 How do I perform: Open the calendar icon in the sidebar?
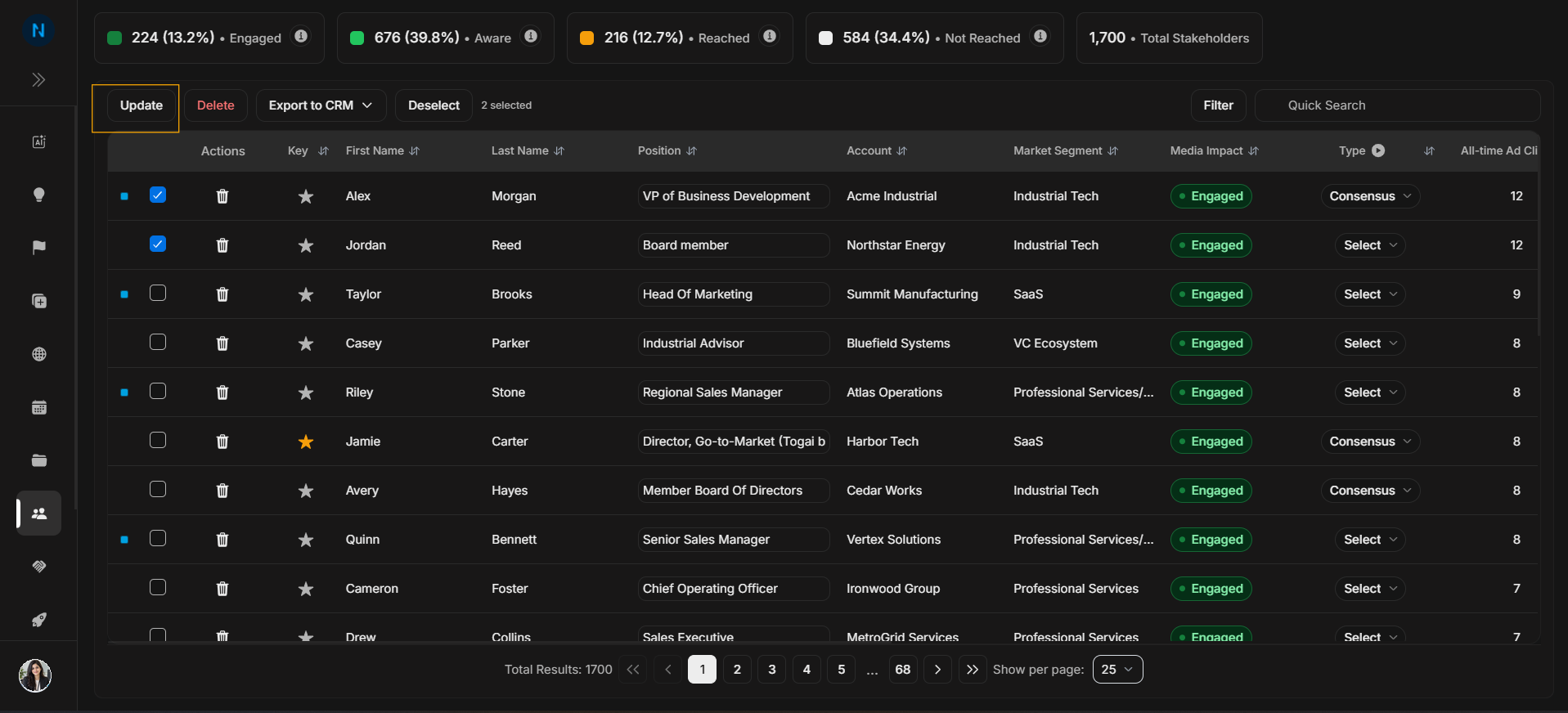click(38, 407)
